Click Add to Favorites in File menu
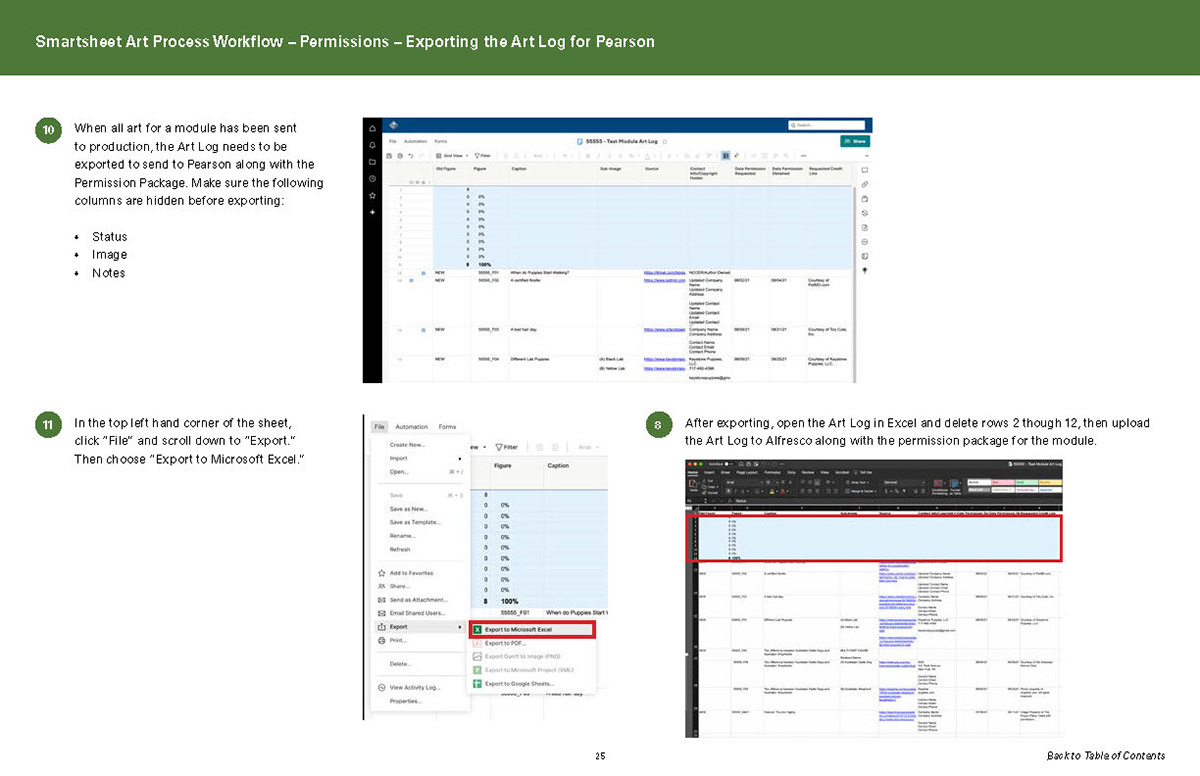 coord(406,573)
